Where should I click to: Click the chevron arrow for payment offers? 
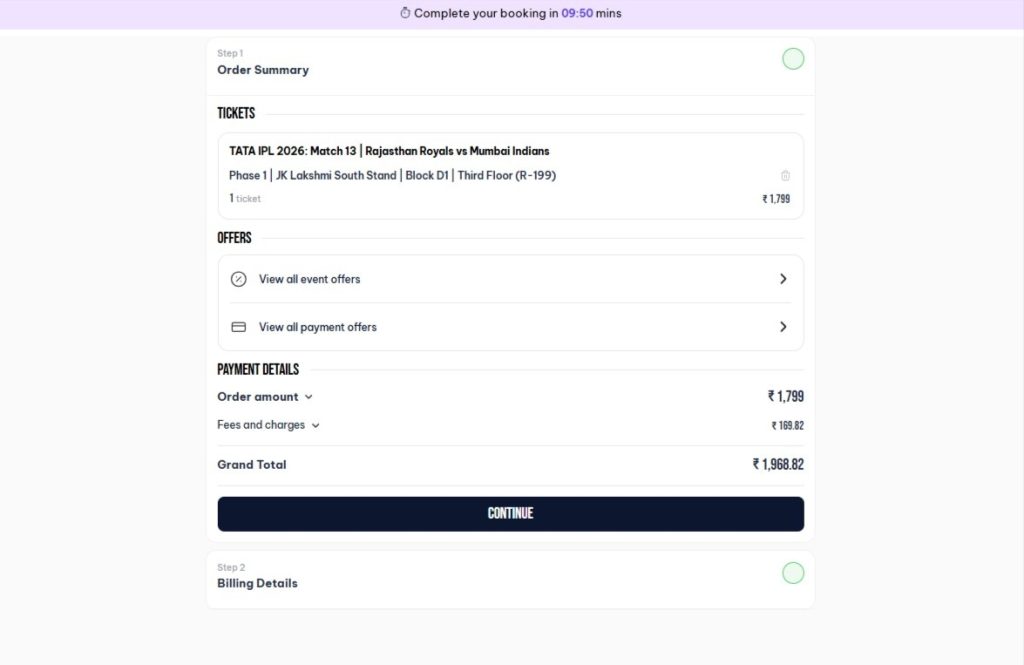point(784,327)
